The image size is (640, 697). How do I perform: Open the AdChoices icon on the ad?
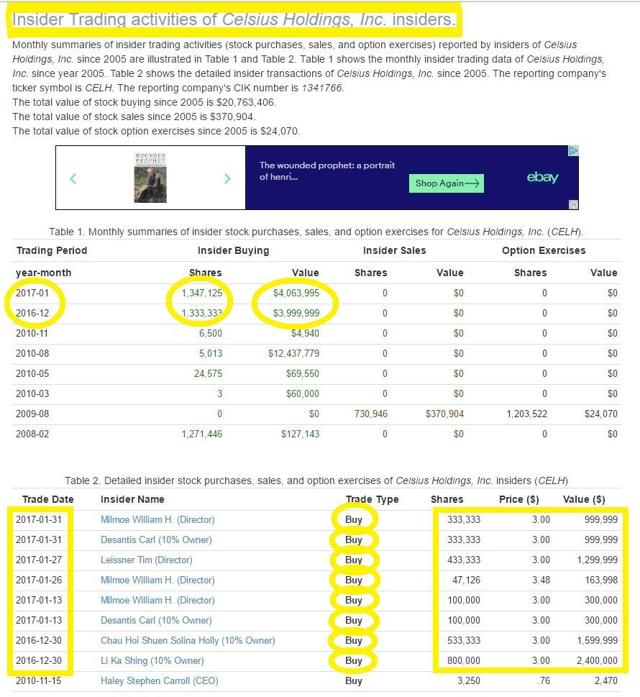pyautogui.click(x=573, y=151)
